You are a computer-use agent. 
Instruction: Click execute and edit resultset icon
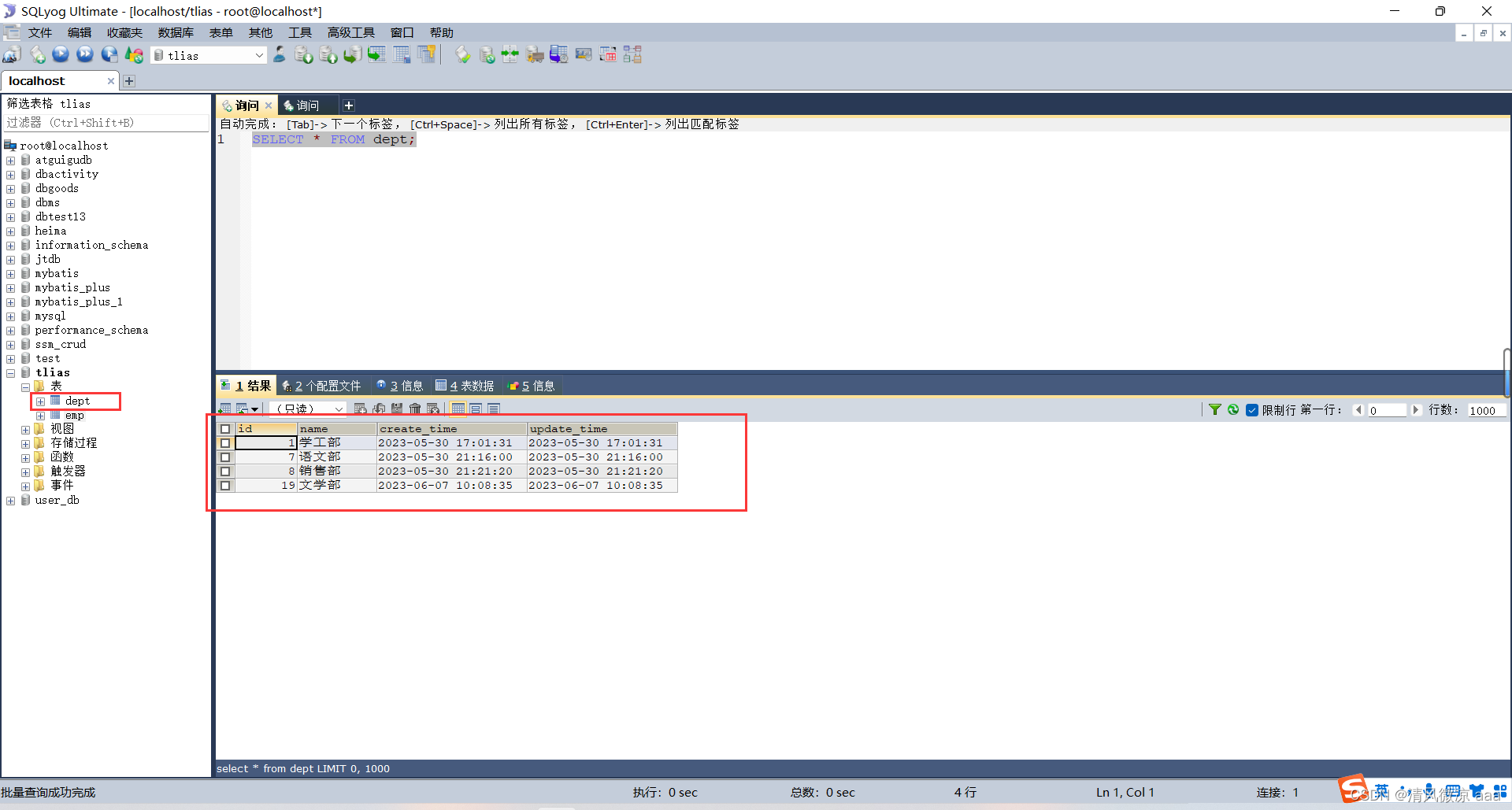tap(109, 54)
